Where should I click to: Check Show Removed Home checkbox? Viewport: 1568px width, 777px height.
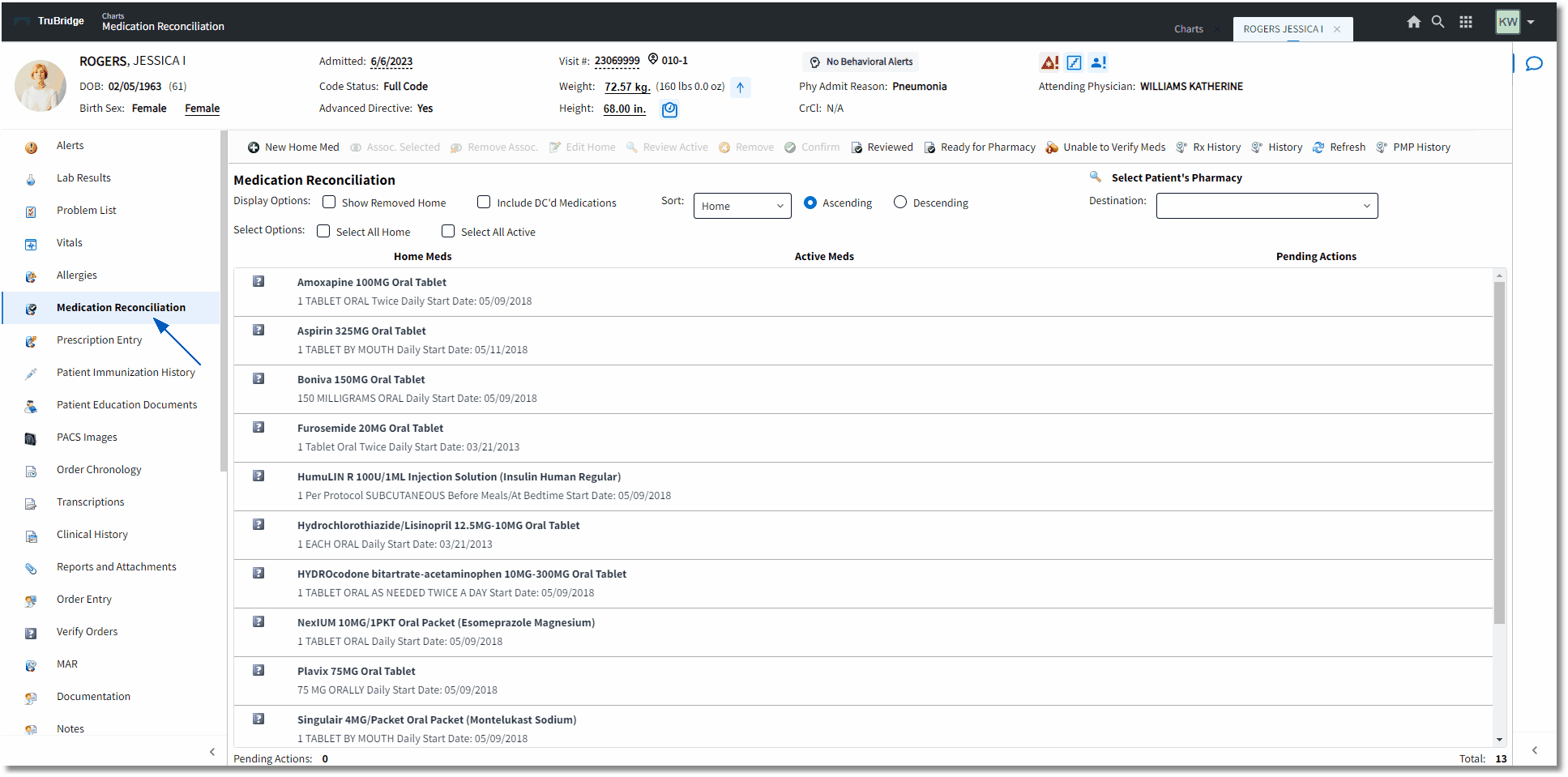pos(329,202)
